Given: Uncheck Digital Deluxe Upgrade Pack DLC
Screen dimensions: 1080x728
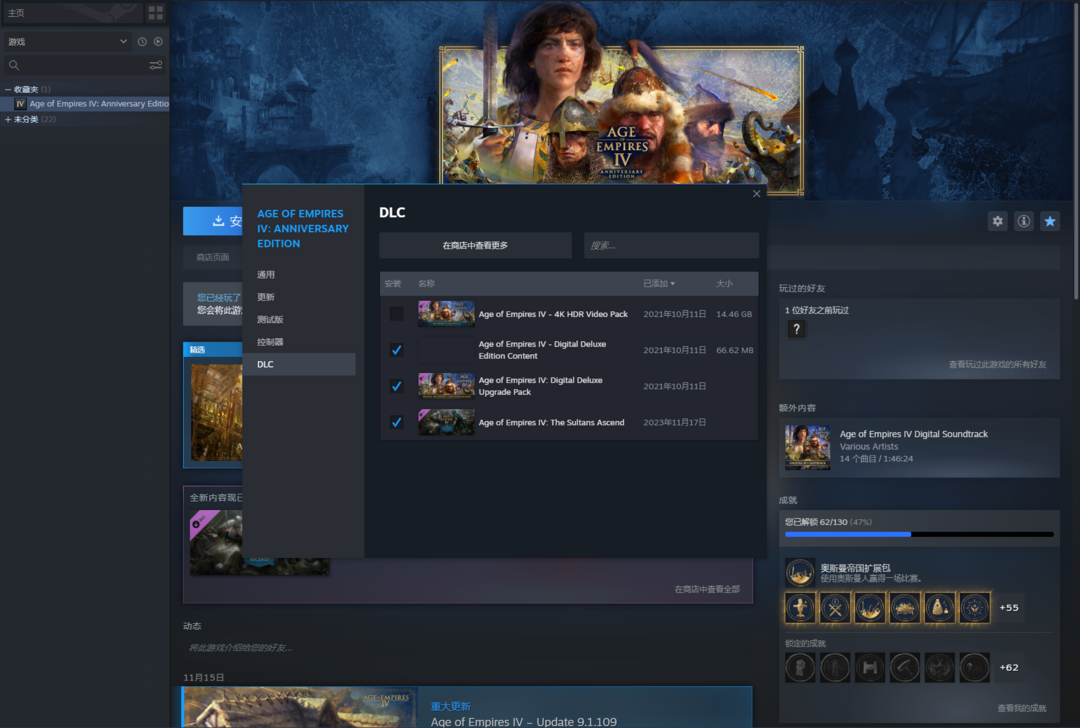Looking at the screenshot, I should point(397,386).
